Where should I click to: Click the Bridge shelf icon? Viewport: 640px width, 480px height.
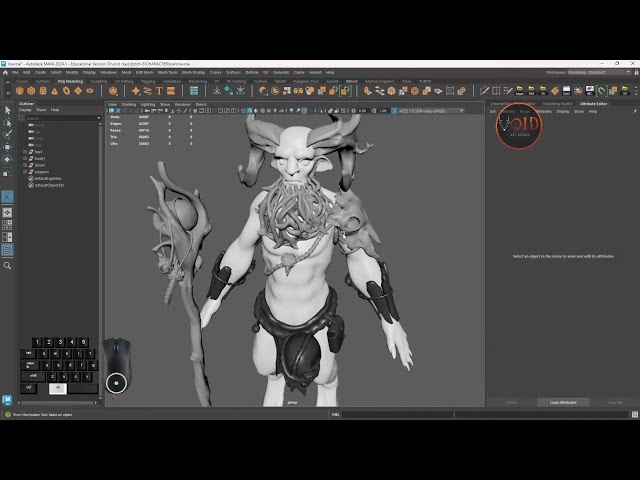coord(380,91)
